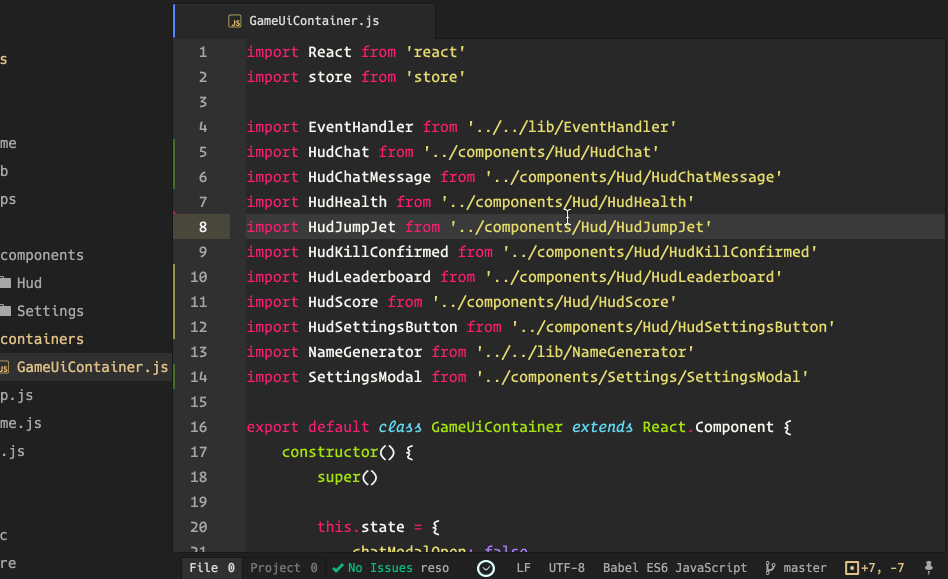Change line ending via LF selector

tap(524, 568)
